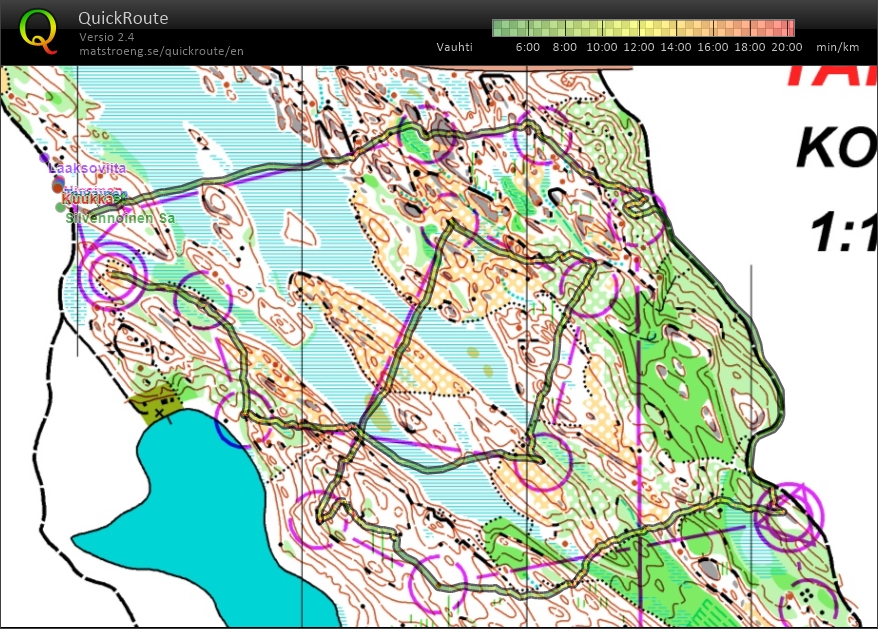The height and width of the screenshot is (629, 878).
Task: Select the blue control circle at the lake shore
Action: [x=241, y=418]
